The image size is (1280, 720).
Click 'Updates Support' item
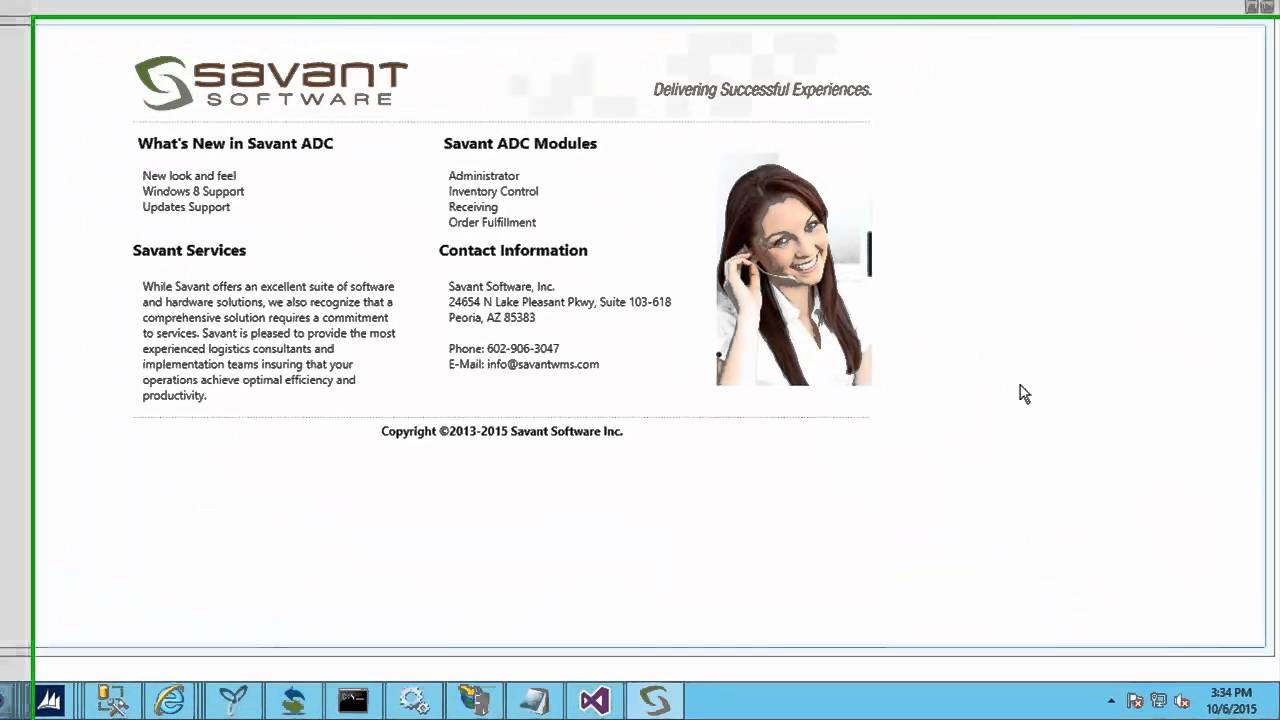coord(186,207)
